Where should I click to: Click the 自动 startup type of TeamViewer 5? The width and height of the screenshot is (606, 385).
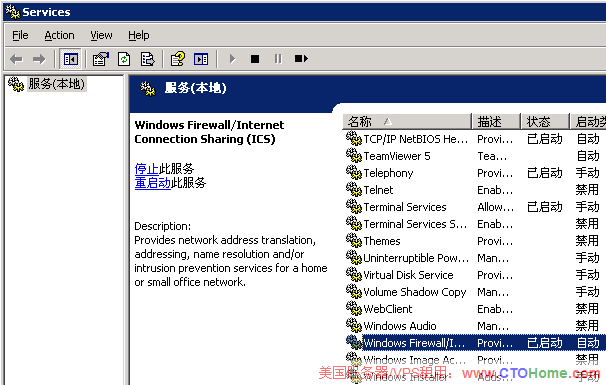587,156
